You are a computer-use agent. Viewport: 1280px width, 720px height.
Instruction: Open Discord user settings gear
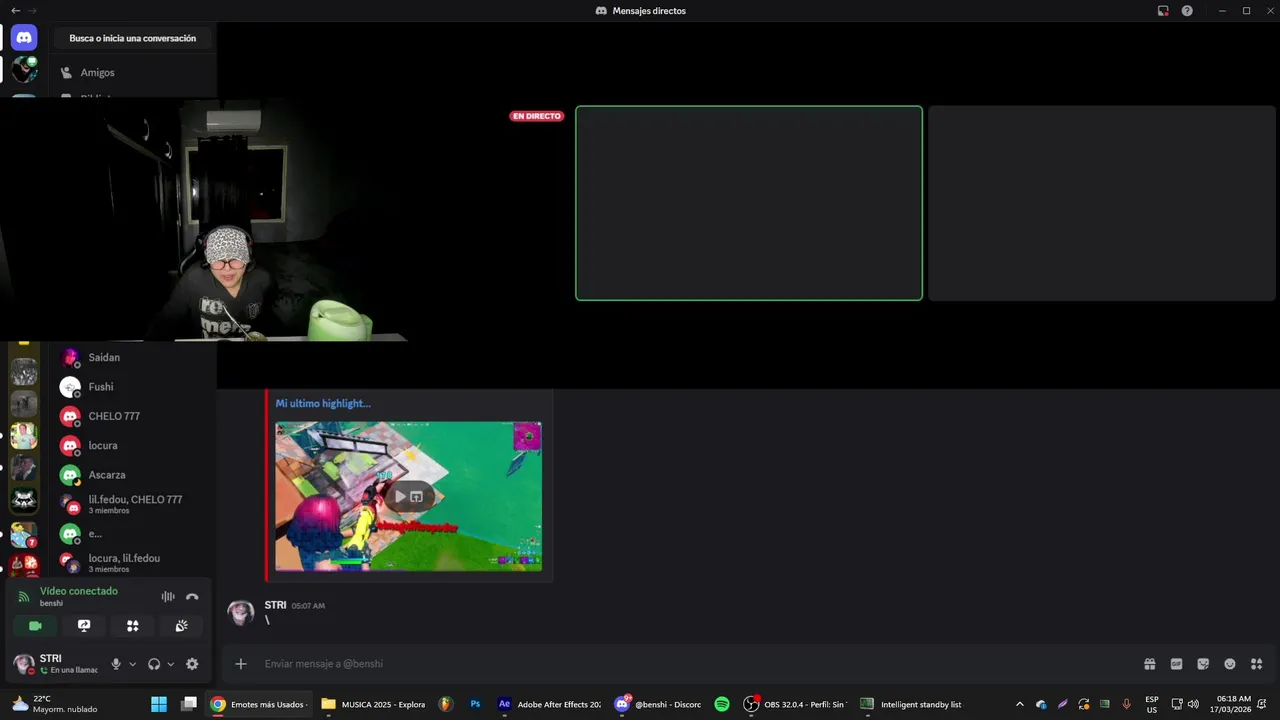pos(192,664)
